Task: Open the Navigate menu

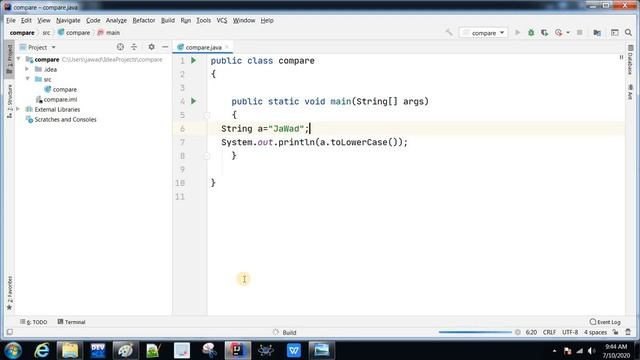Action: (x=68, y=20)
